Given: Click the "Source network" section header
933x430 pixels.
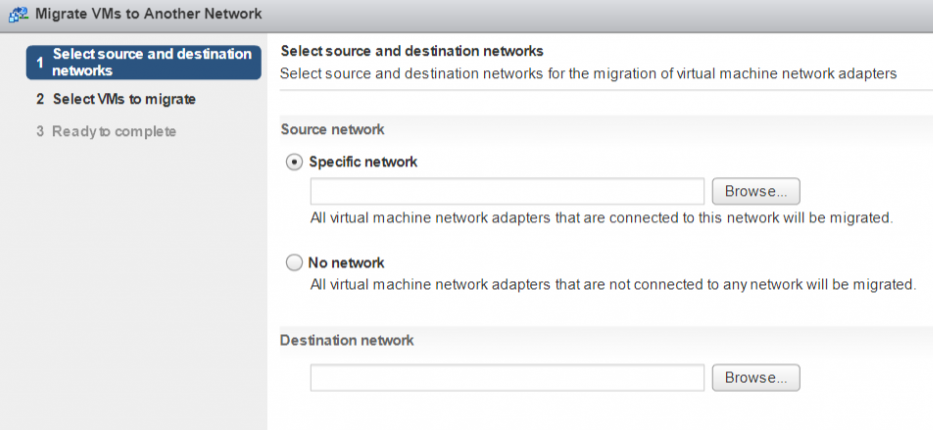Looking at the screenshot, I should click(x=333, y=129).
